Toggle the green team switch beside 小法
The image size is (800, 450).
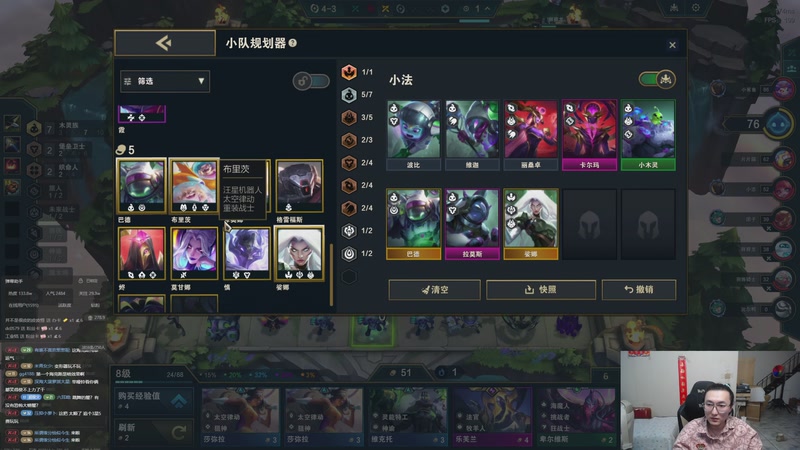click(657, 79)
